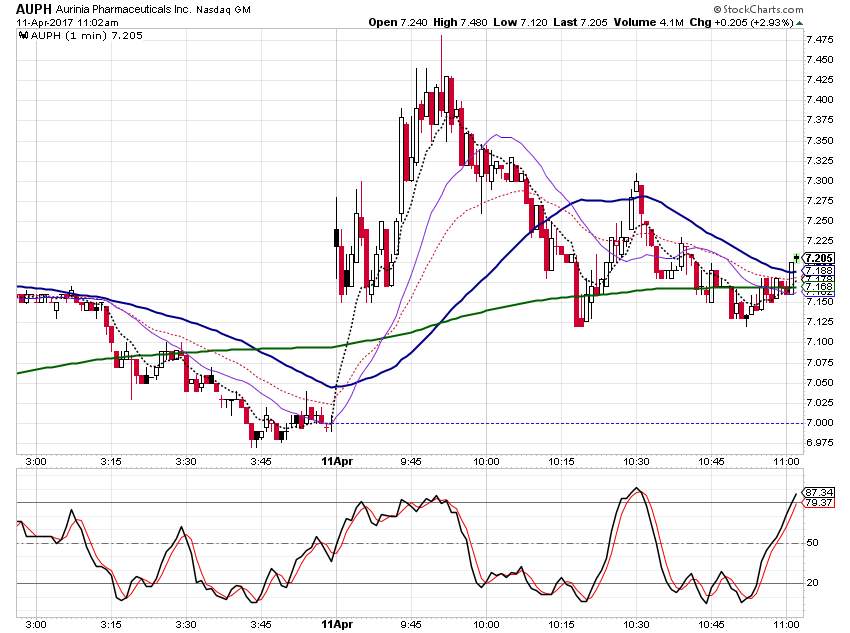Click the bold AUPH ticker symbol in the header
Screen dimensions: 850x633
(34, 9)
